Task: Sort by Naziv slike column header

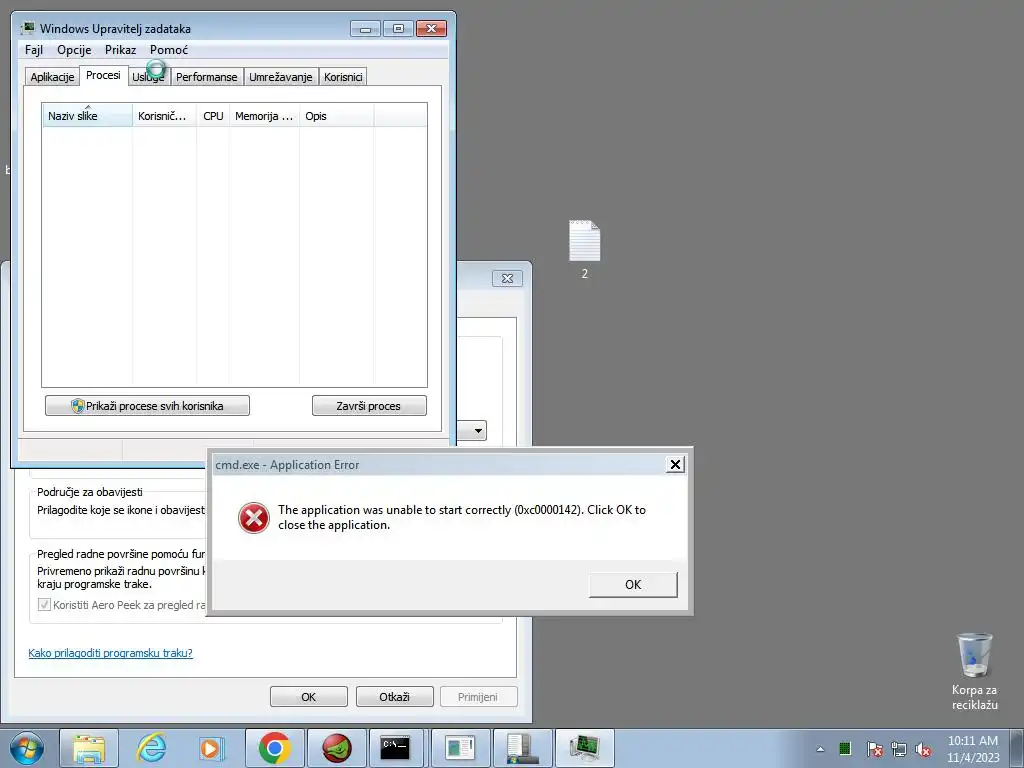Action: [88, 116]
